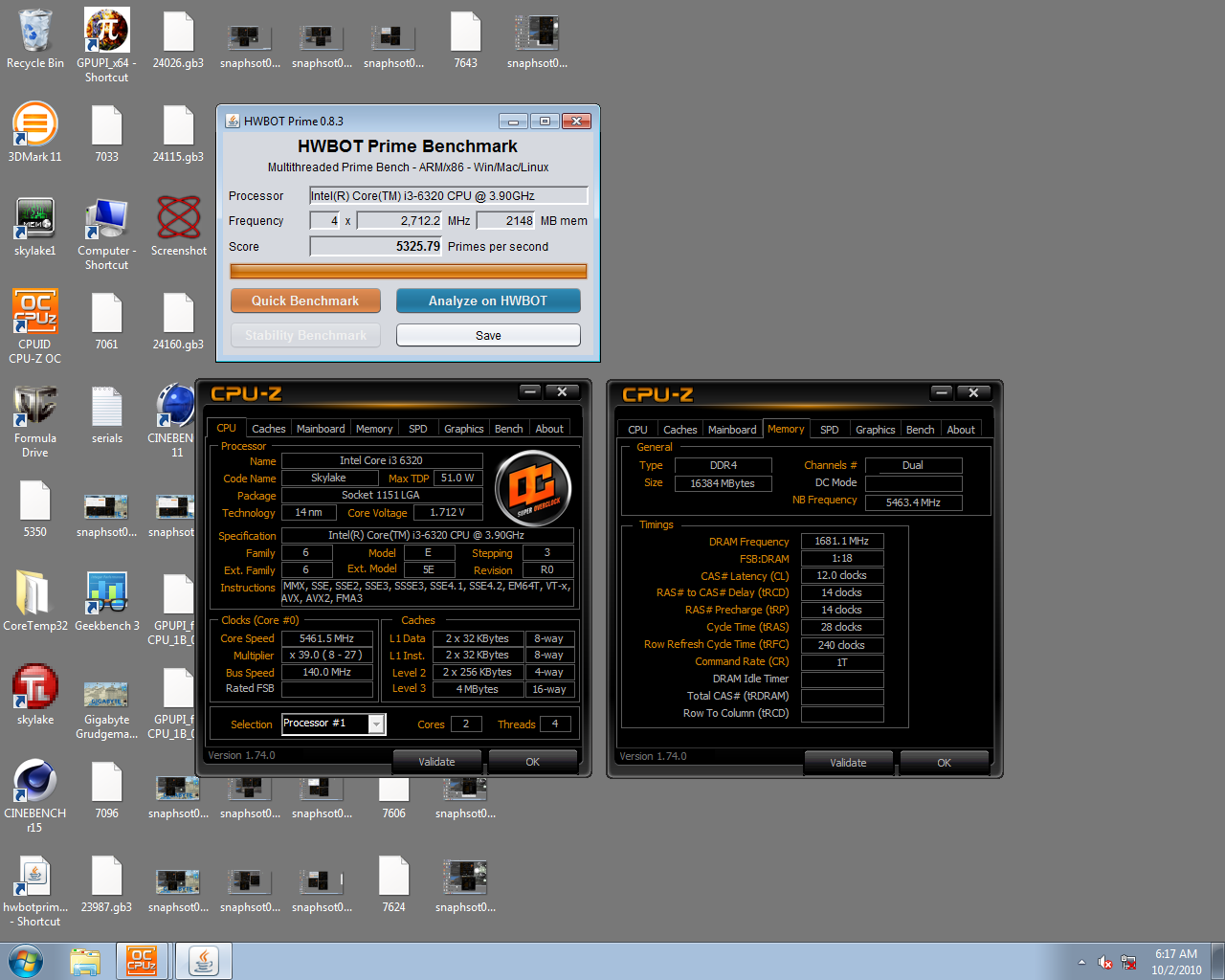Image resolution: width=1225 pixels, height=980 pixels.
Task: Open the Computer shortcut icon
Action: (x=106, y=234)
